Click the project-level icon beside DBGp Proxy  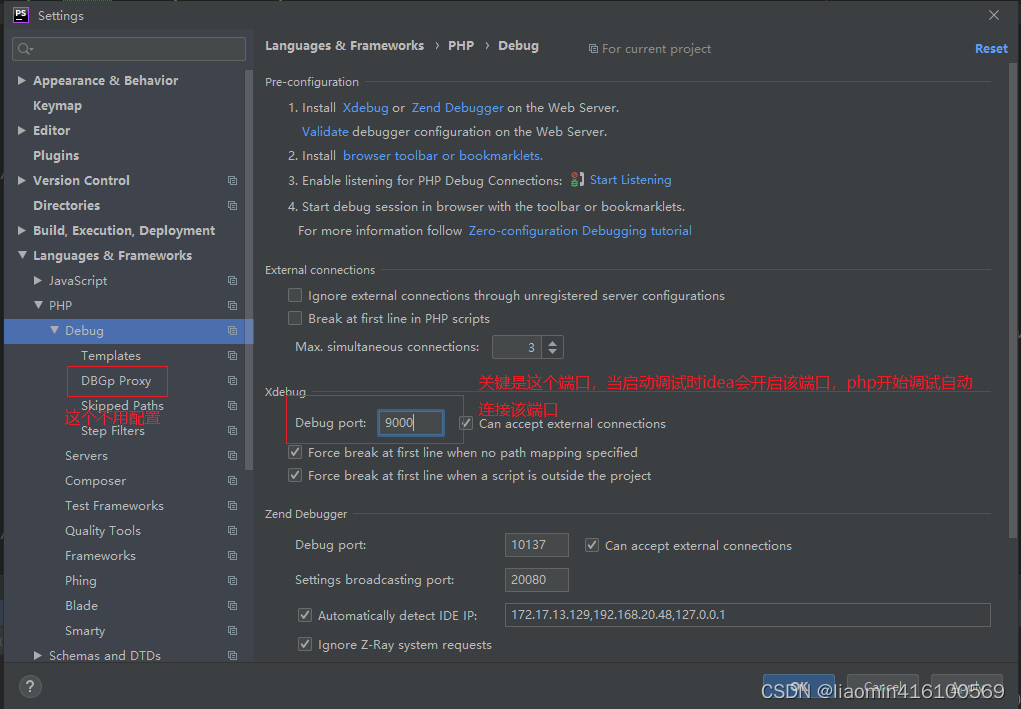(x=232, y=380)
